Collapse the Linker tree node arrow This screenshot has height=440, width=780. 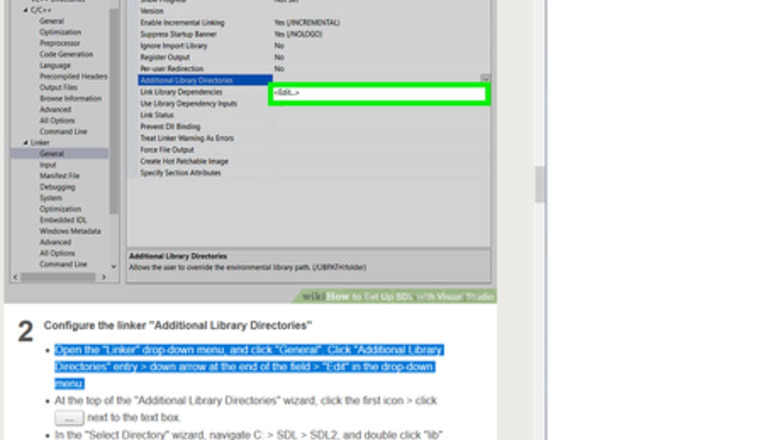(26, 142)
